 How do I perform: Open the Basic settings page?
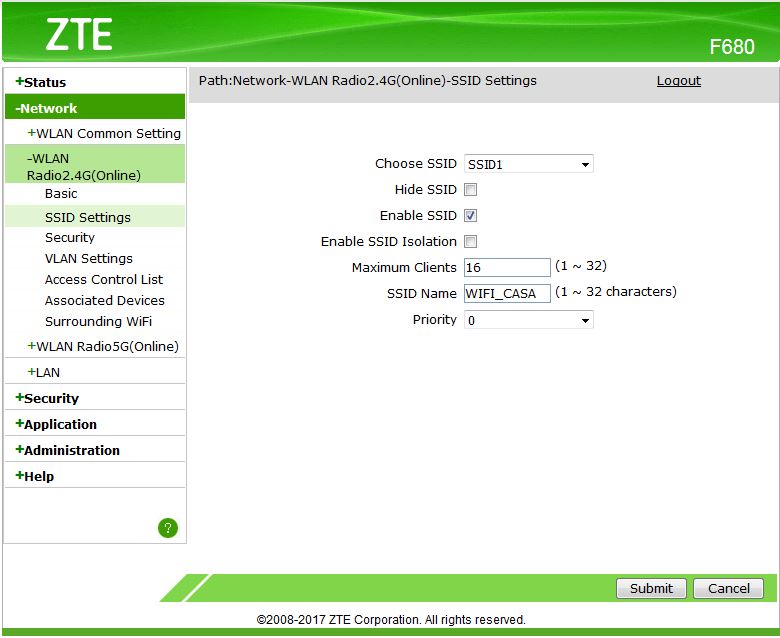[x=61, y=193]
